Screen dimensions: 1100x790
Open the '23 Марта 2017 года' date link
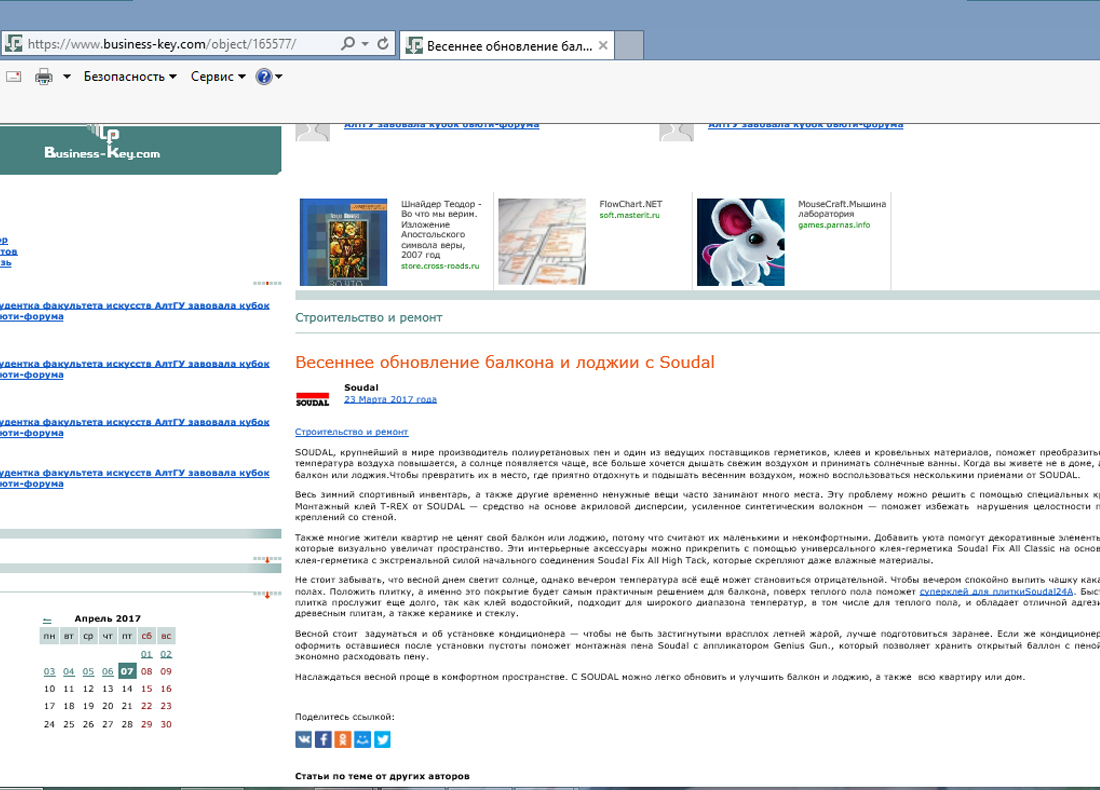coord(390,399)
